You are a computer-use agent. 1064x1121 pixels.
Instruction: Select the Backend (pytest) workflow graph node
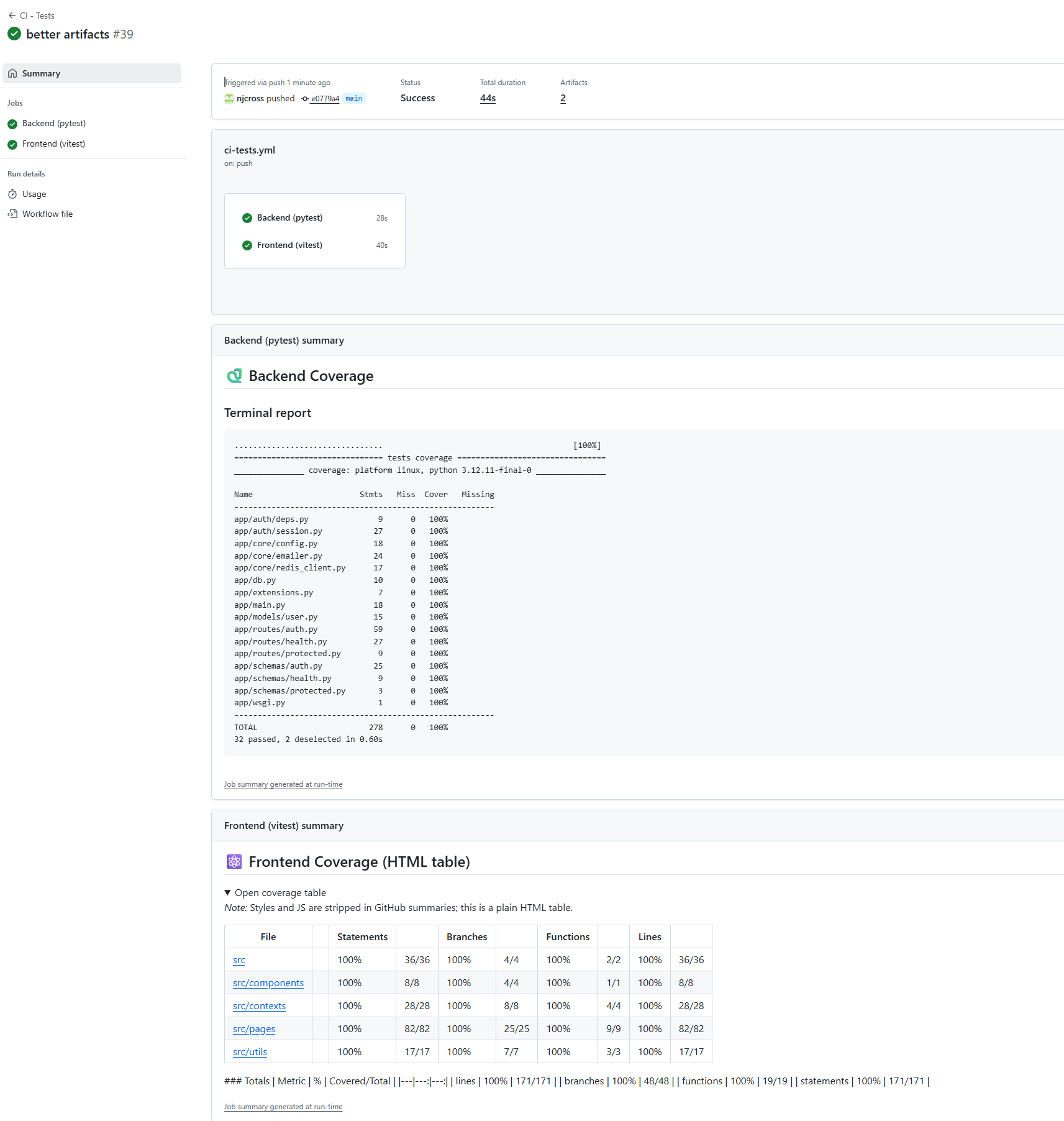[x=290, y=217]
